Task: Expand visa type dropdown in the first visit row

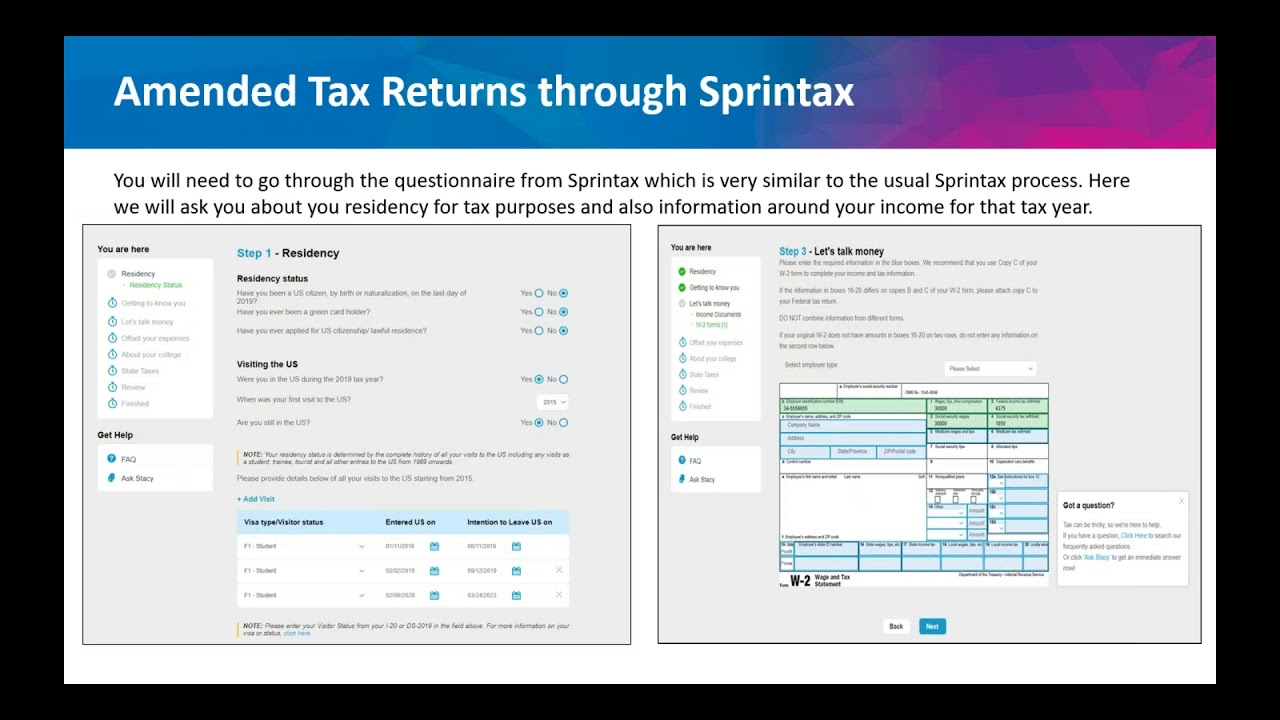Action: click(x=362, y=546)
